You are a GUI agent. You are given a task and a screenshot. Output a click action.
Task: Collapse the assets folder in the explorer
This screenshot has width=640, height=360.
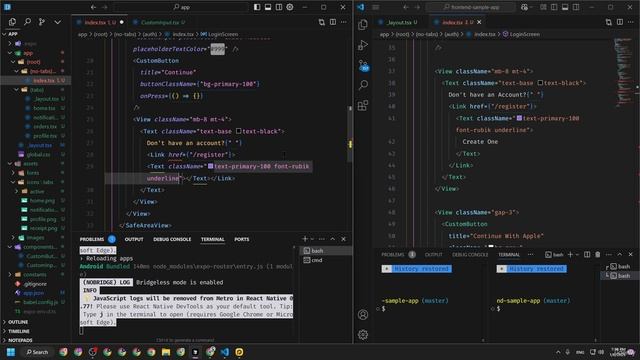[x=10, y=164]
